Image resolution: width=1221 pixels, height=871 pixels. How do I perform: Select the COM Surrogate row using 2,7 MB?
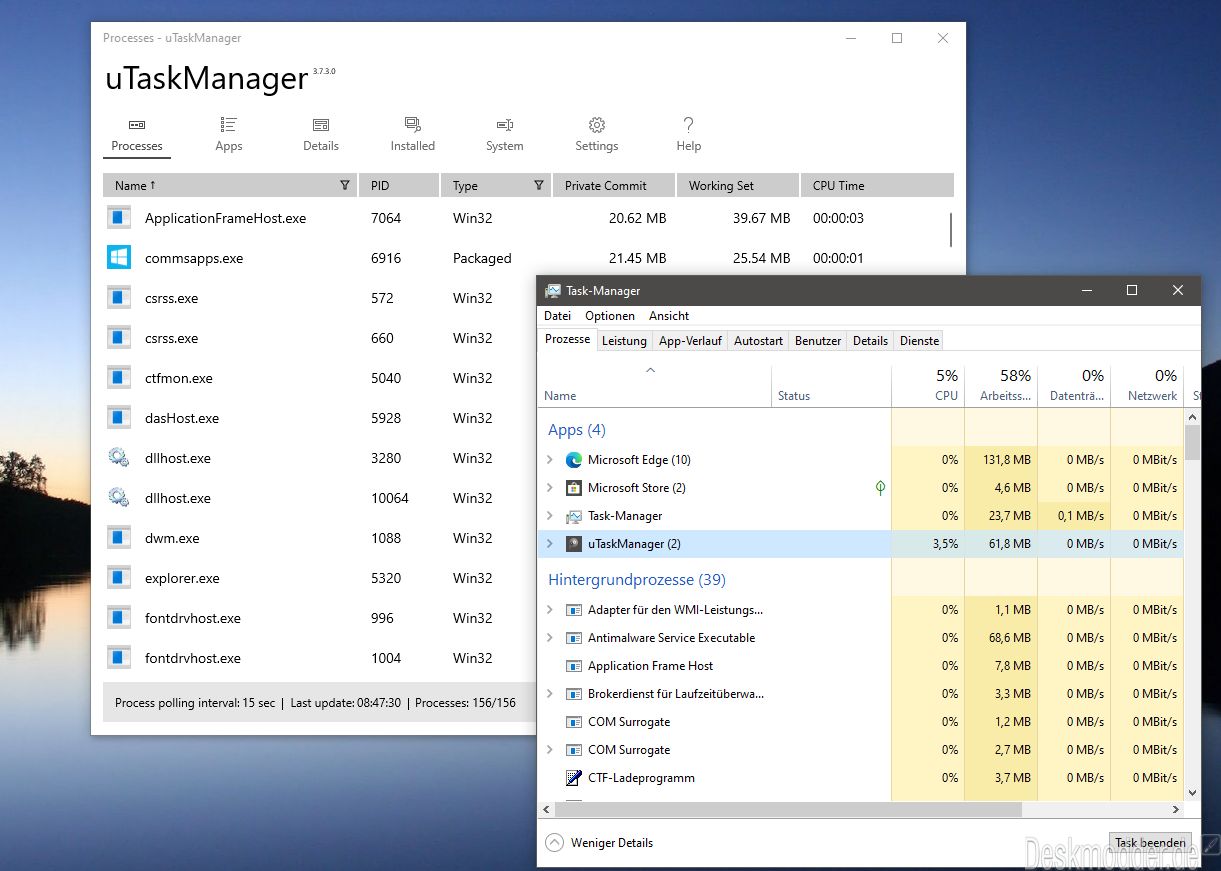[861, 750]
